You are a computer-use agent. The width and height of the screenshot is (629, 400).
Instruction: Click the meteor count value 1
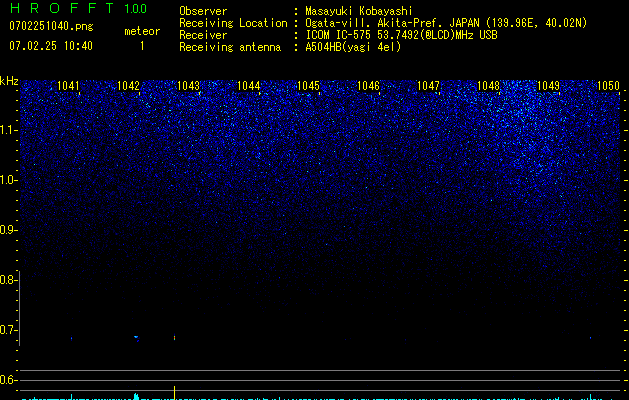point(142,46)
